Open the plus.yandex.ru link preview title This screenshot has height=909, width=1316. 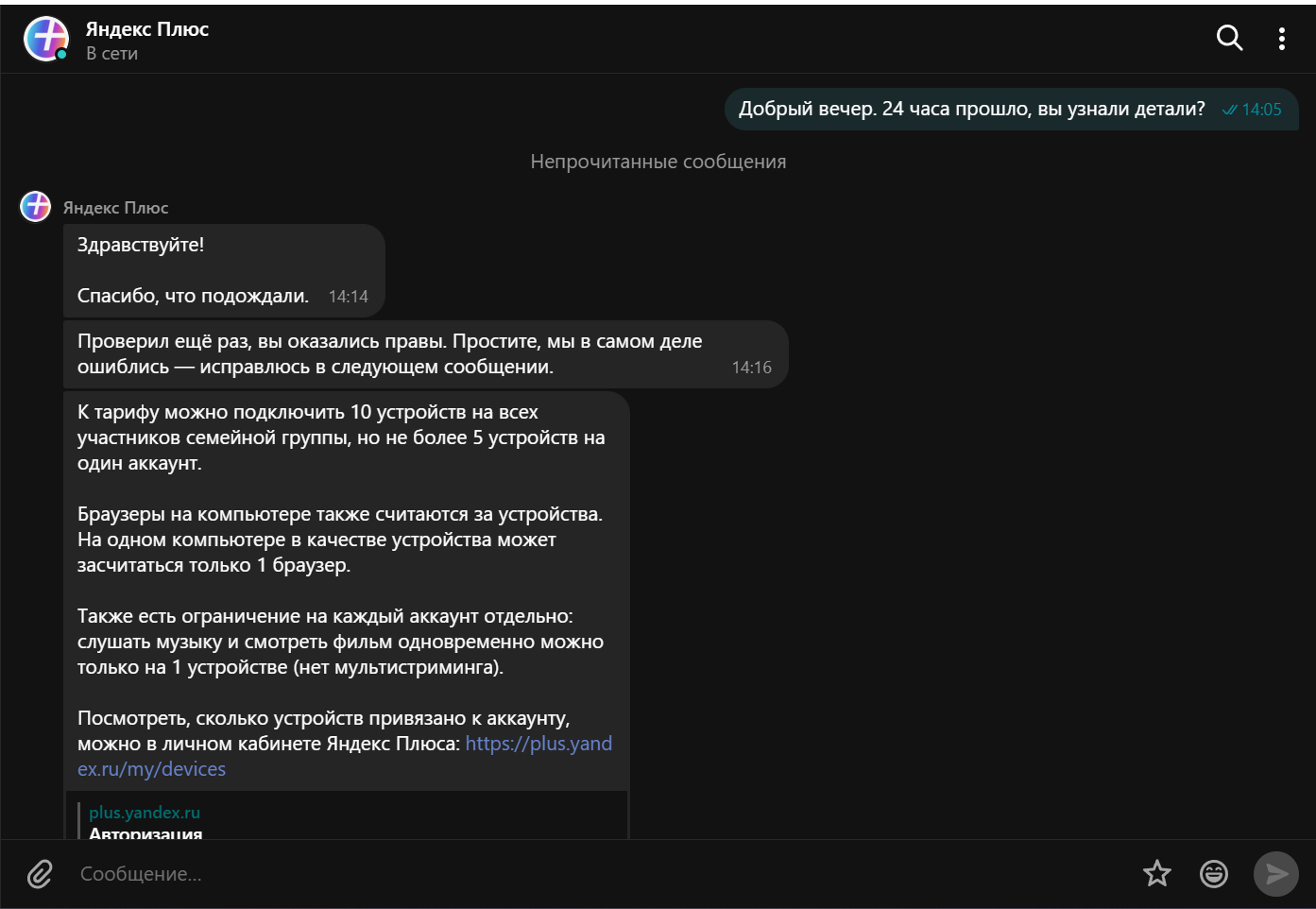(145, 813)
